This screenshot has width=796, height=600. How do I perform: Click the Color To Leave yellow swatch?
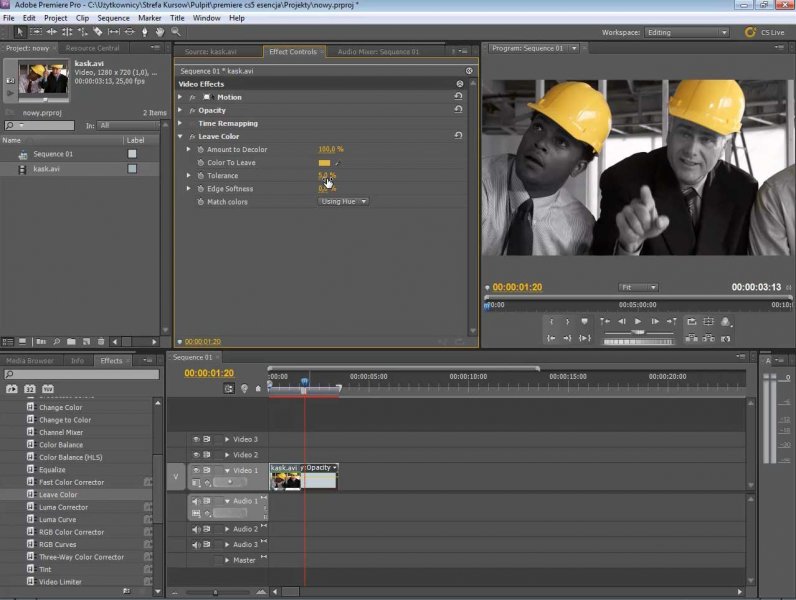click(x=324, y=163)
